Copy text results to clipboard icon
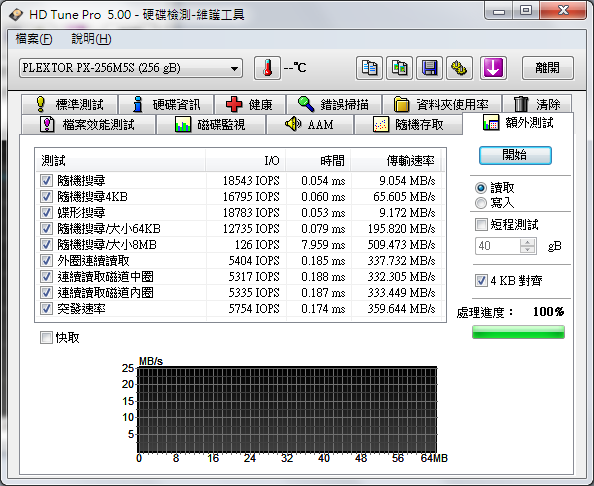594x486 pixels. (369, 68)
